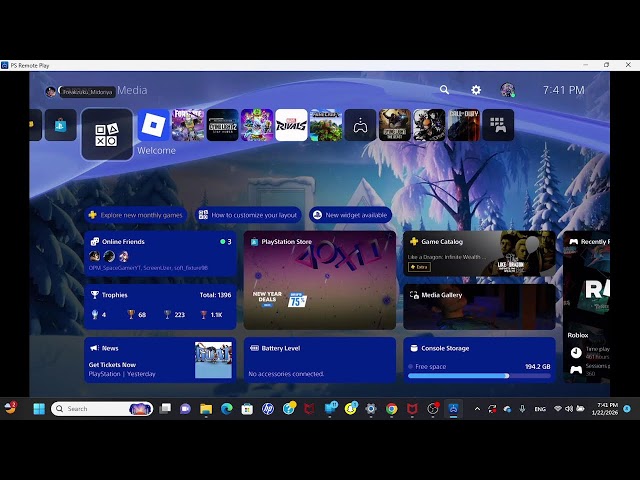The height and width of the screenshot is (480, 640).
Task: Click the colorful game tile before Marvel Rivals
Action: (257, 125)
